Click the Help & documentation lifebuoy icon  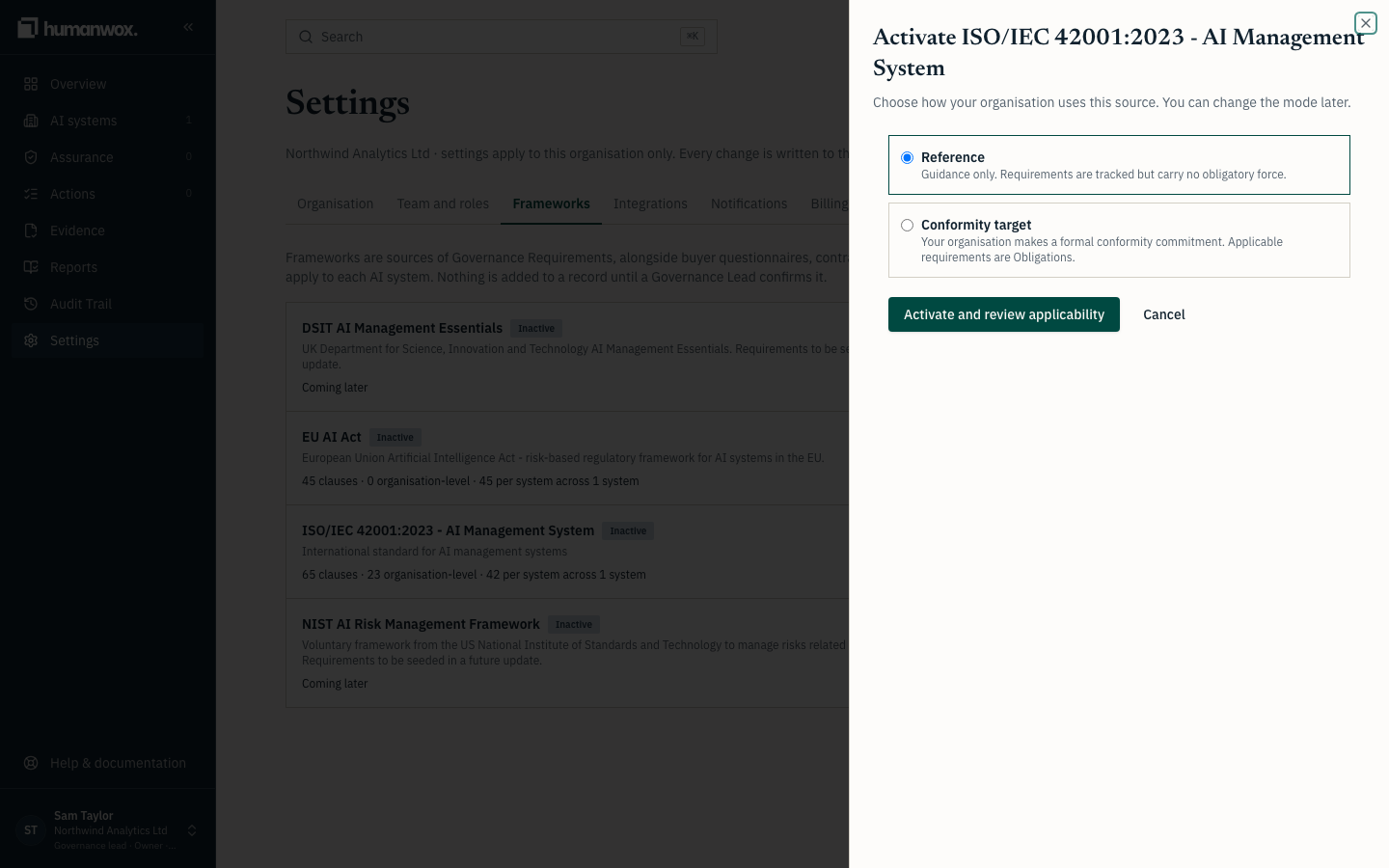(x=31, y=763)
